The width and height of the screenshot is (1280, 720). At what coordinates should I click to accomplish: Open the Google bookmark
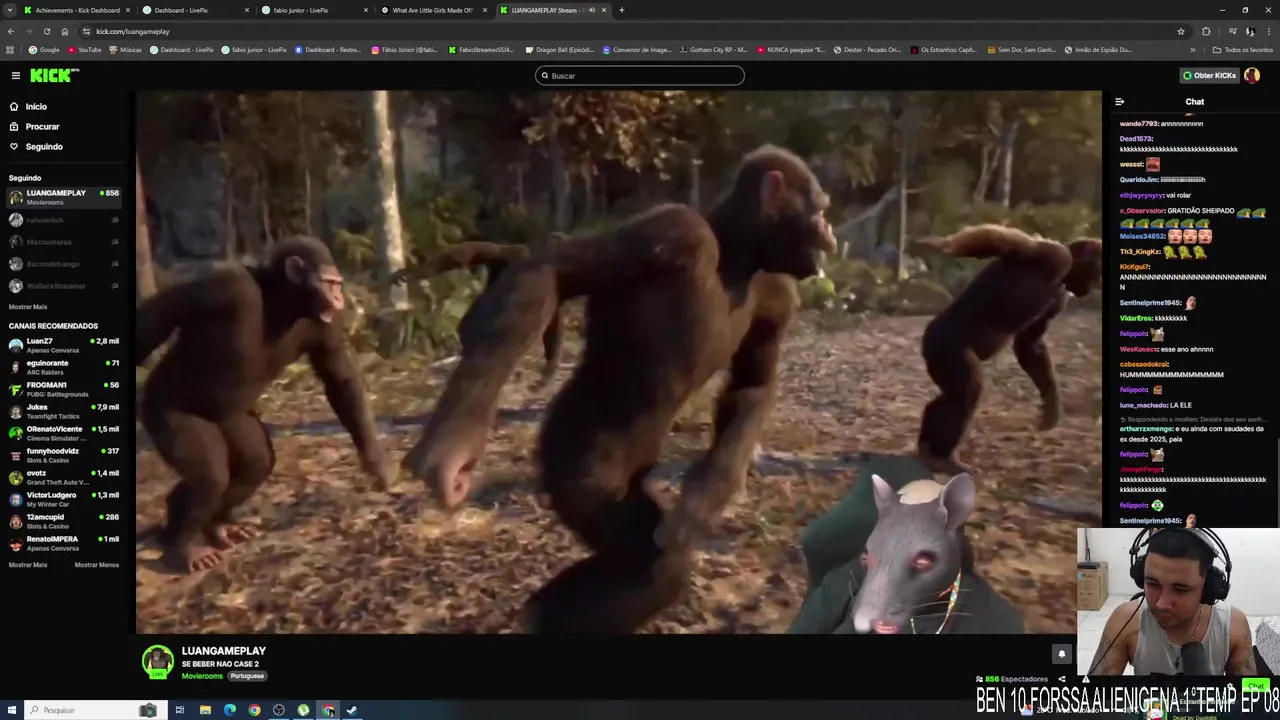[44, 49]
